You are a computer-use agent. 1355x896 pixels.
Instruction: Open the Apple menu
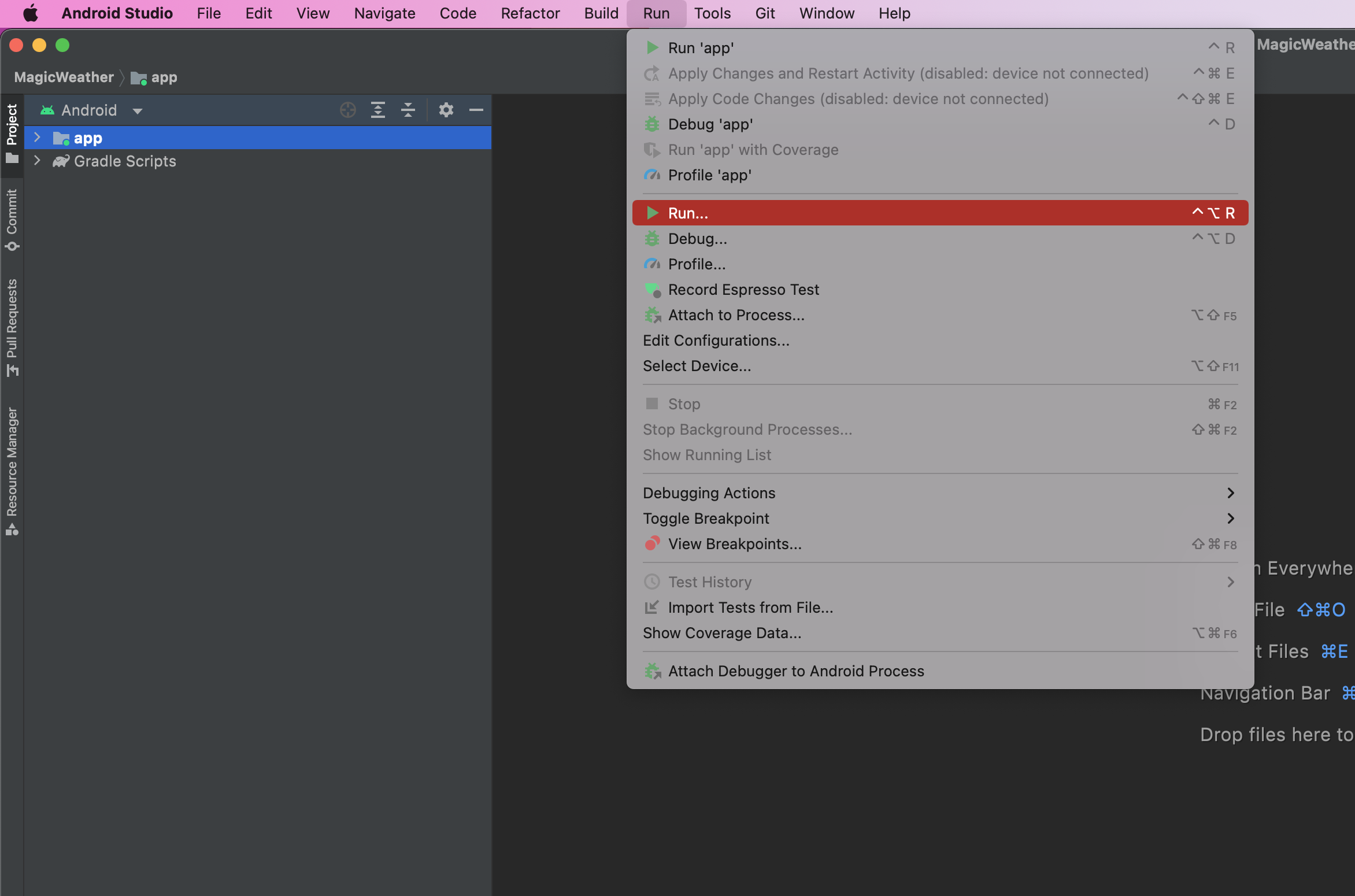click(x=31, y=13)
